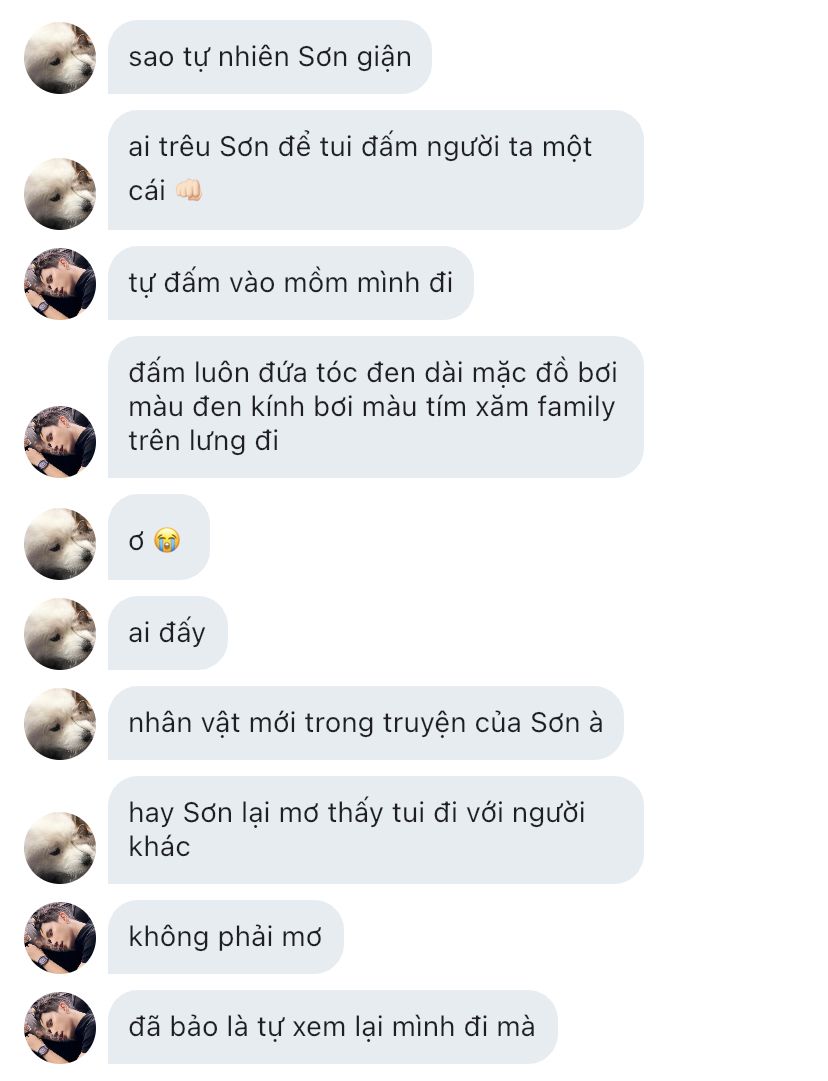Click the dog avatar beside "sao tự nhiên Sơn giận"
This screenshot has width=828, height=1081.
(x=60, y=58)
